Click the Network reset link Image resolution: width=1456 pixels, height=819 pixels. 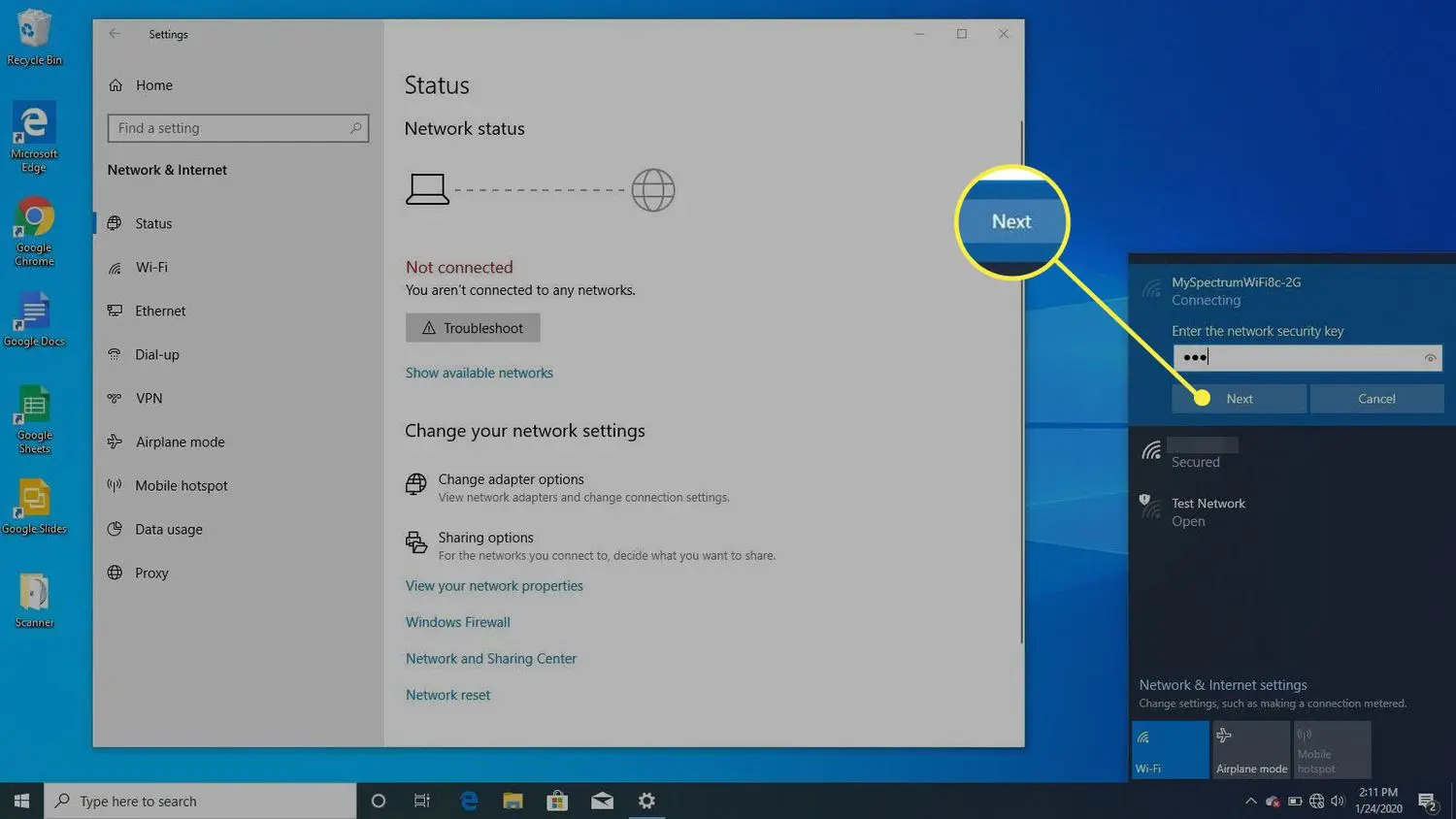pyautogui.click(x=447, y=695)
